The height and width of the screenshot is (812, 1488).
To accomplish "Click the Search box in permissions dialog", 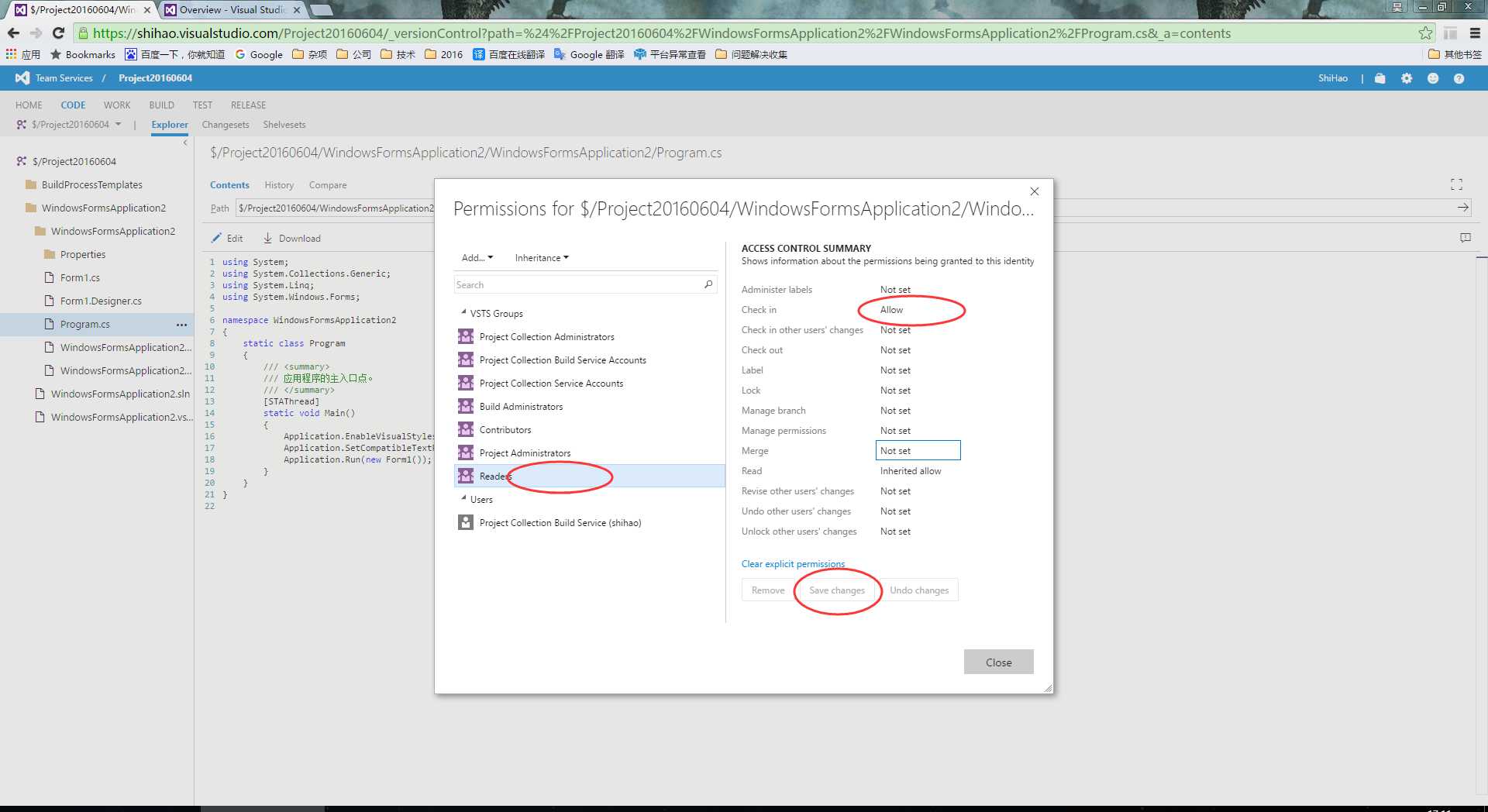I will pos(577,284).
